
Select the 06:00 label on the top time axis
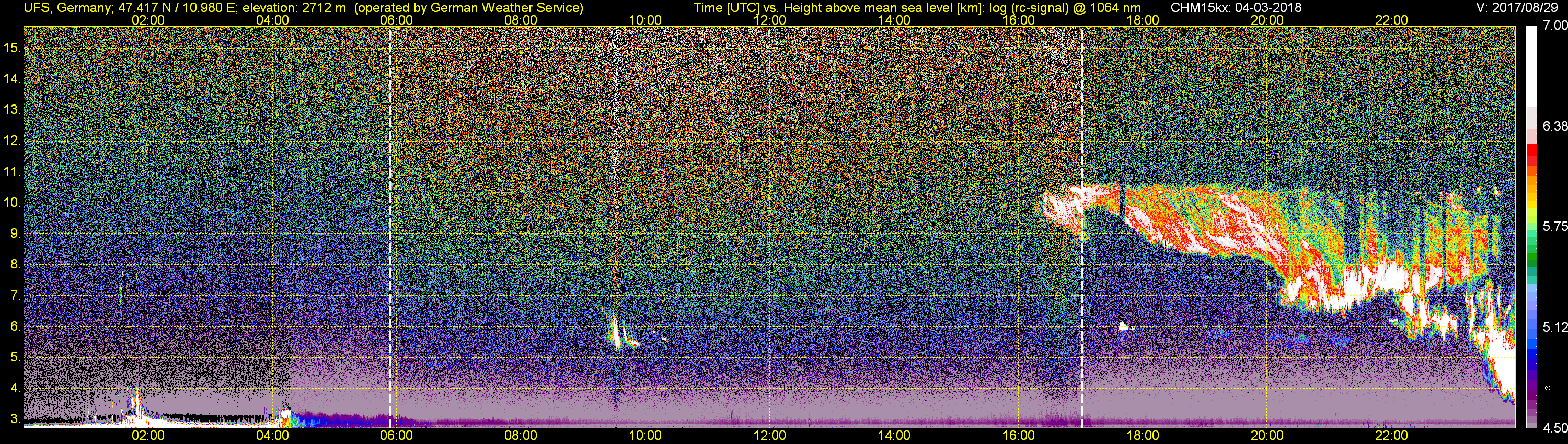point(396,20)
